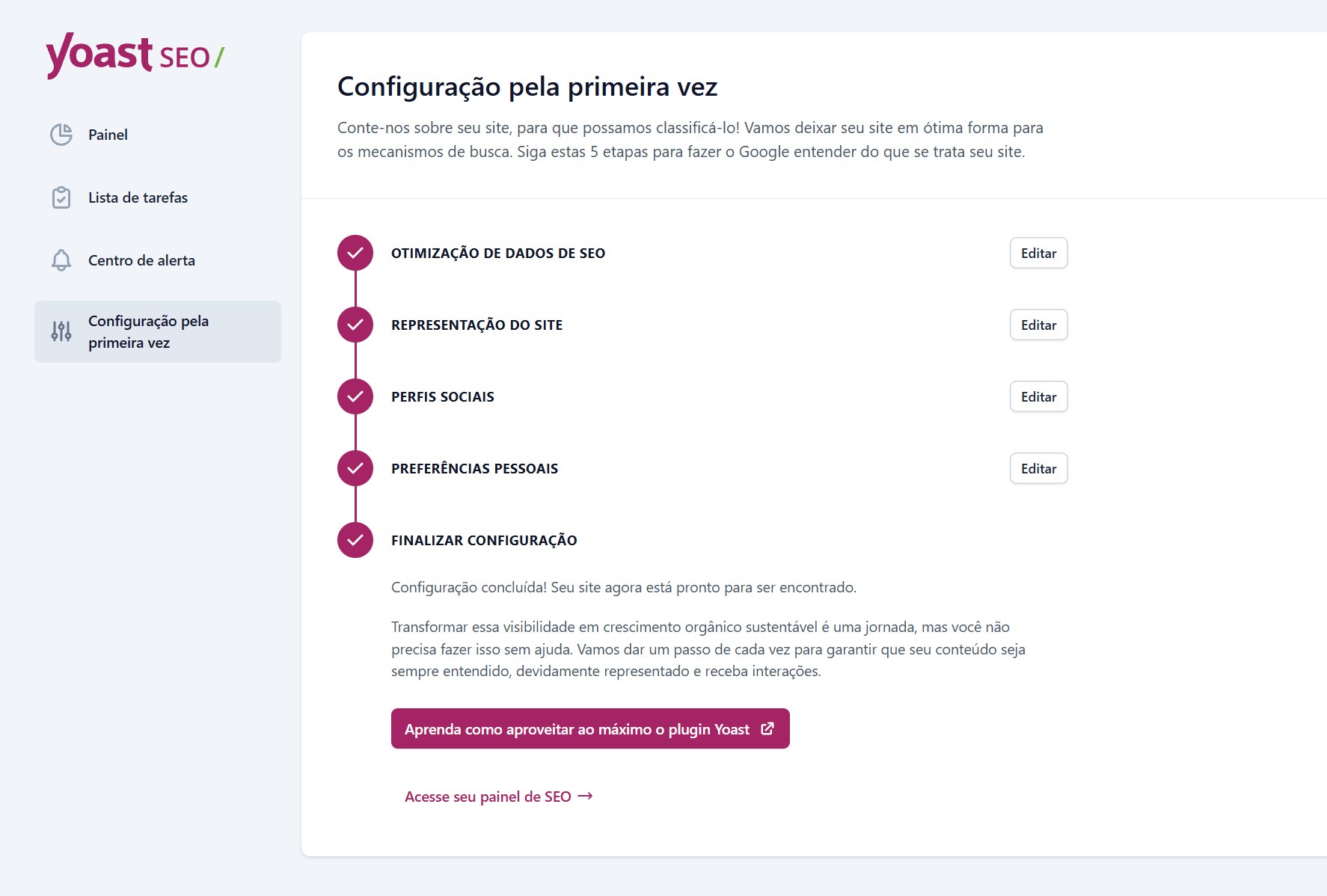Click the checkmark circle for Otimização de dados de SEO
The image size is (1327, 896).
355,253
